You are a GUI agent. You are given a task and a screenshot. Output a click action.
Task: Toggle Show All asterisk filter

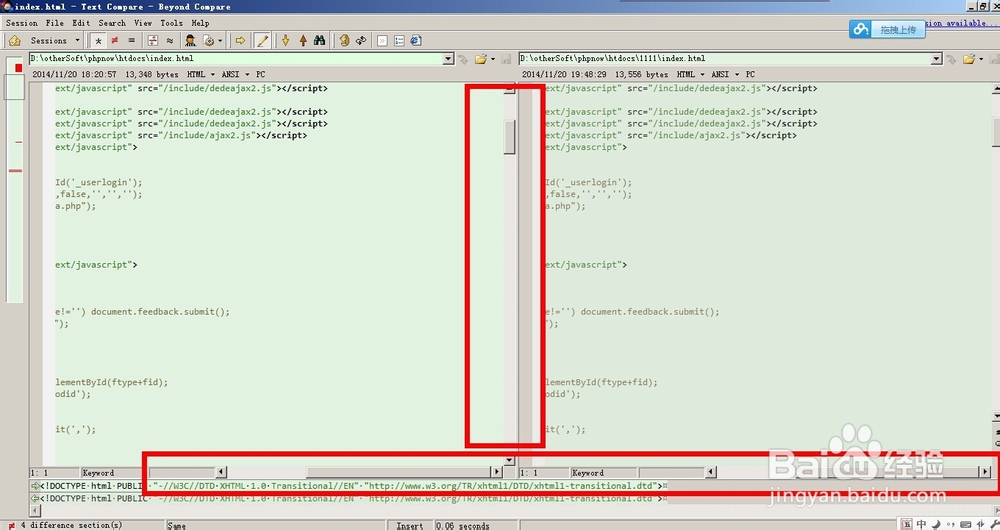click(98, 41)
